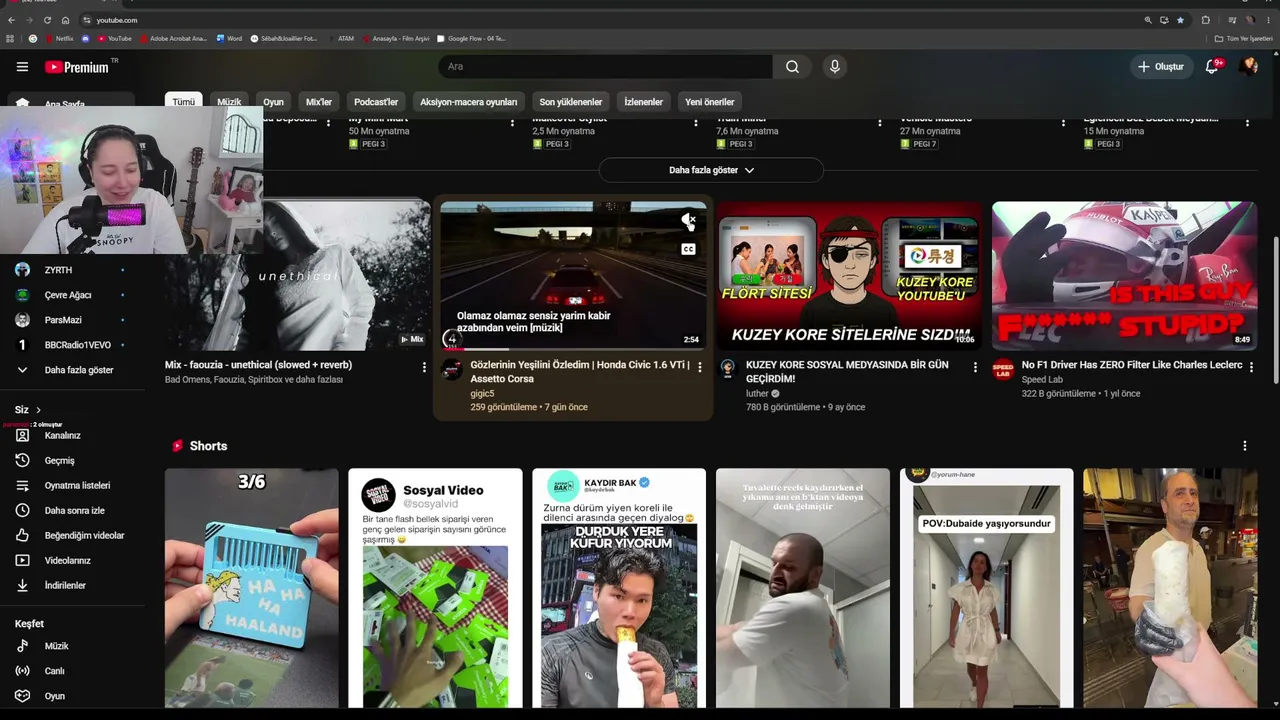Image resolution: width=1280 pixels, height=720 pixels.
Task: Unmute the Honda Civic video preview
Action: [688, 221]
